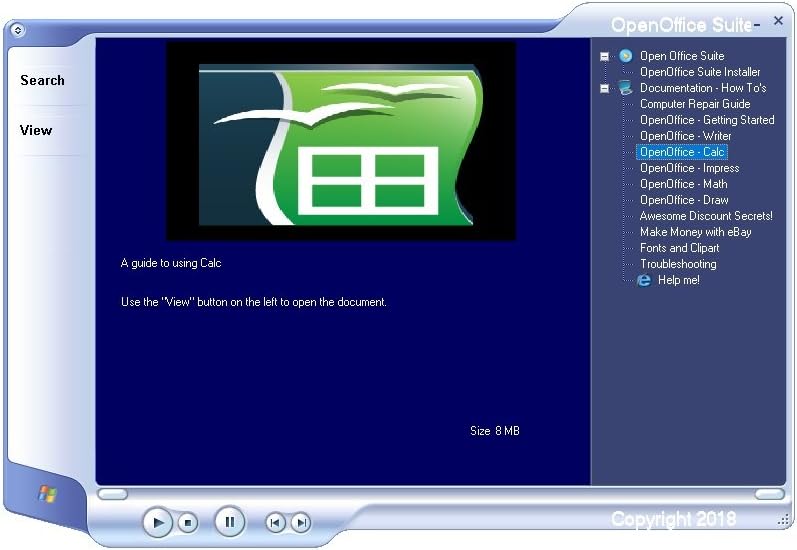Skip to previous track button

click(275, 522)
